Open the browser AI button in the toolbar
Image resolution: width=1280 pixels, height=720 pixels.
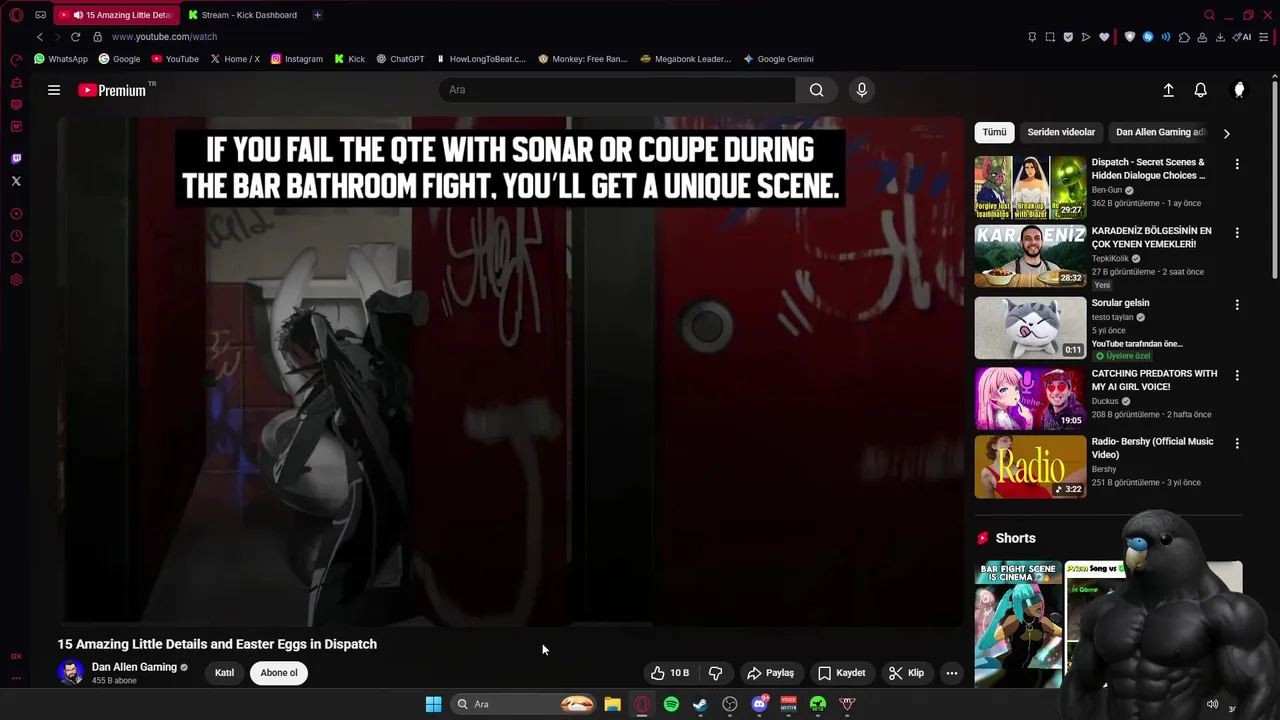pos(1242,37)
